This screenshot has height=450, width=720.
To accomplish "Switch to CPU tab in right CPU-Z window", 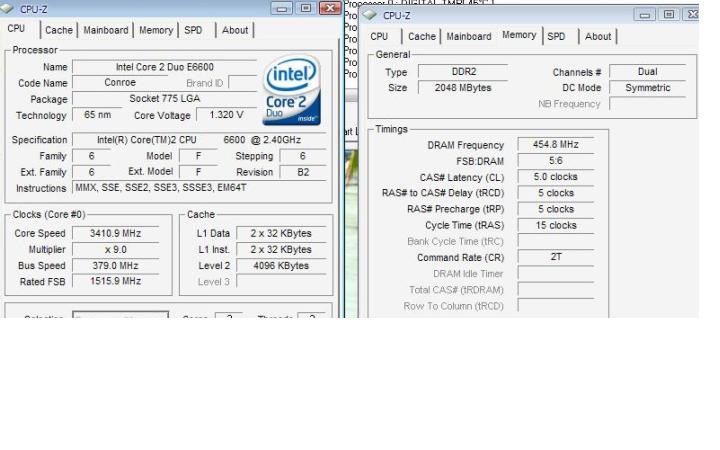I will [379, 37].
